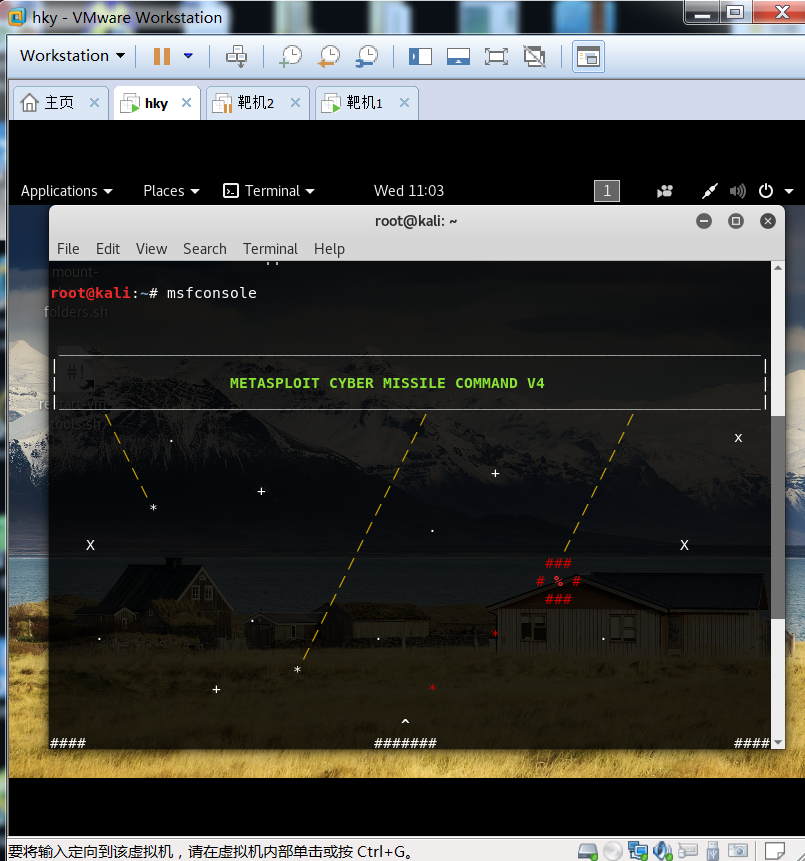Screen dimensions: 805x861
Task: Open the Terminal menu in terminal window
Action: click(x=270, y=249)
